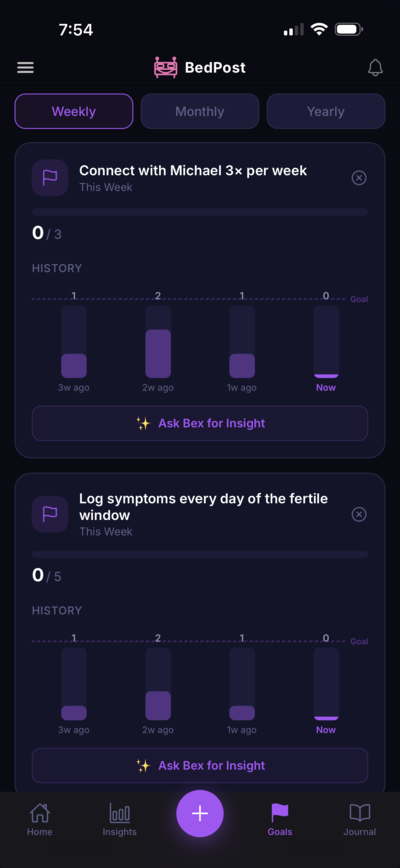This screenshot has width=400, height=868.
Task: Open the hamburger menu
Action: [x=25, y=68]
